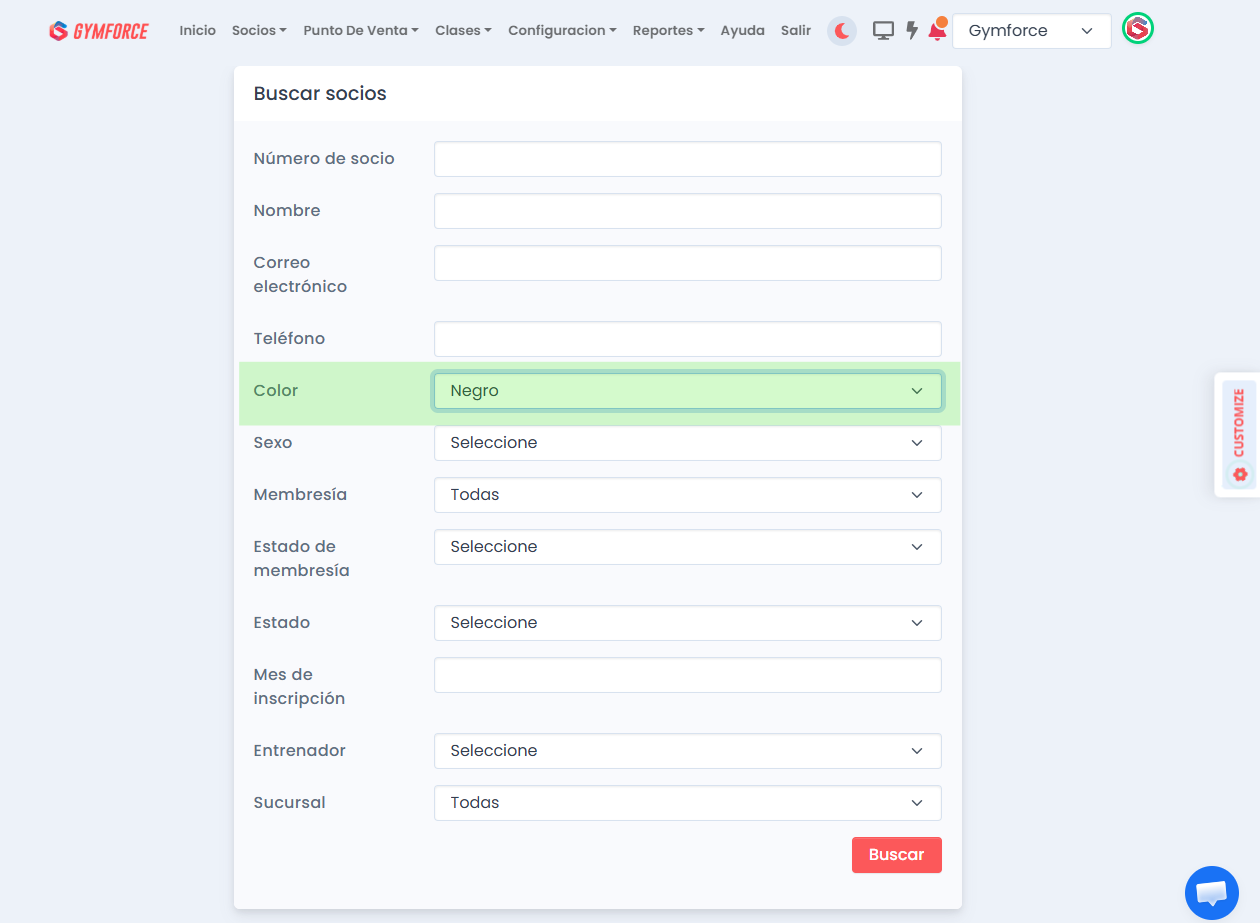Open the Customize side panel
Image resolution: width=1260 pixels, height=923 pixels.
pyautogui.click(x=1239, y=435)
